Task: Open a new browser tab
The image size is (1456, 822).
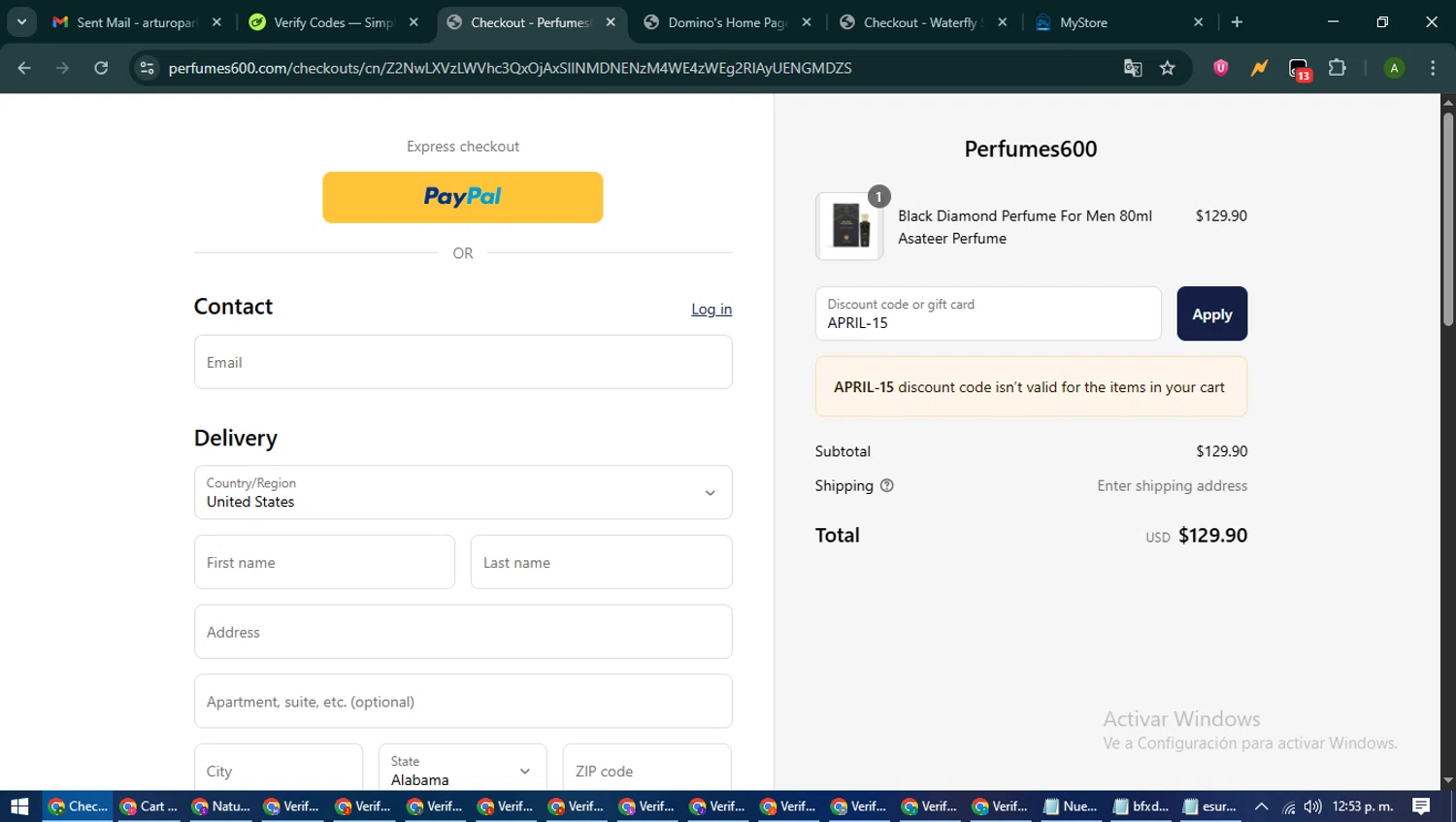Action: (1237, 21)
